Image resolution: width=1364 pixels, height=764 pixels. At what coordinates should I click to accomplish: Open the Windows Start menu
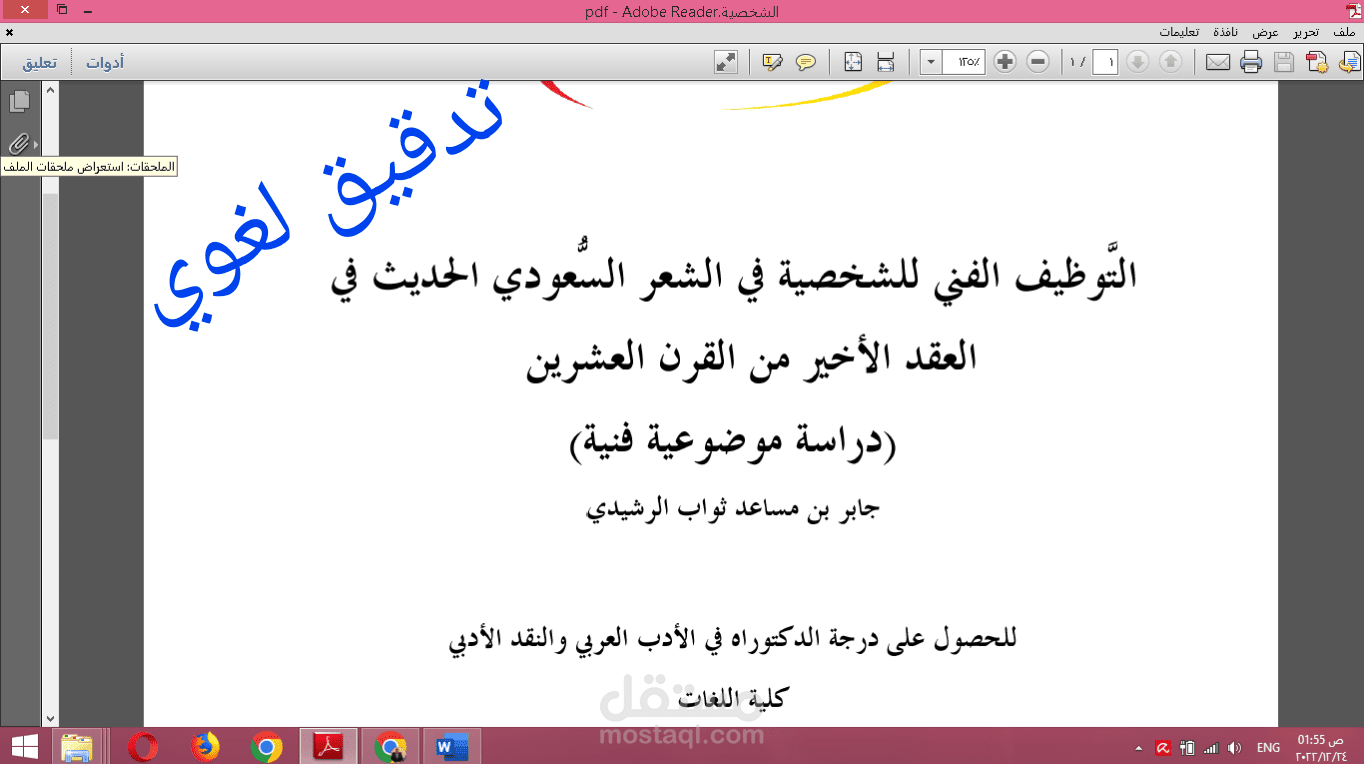(24, 746)
